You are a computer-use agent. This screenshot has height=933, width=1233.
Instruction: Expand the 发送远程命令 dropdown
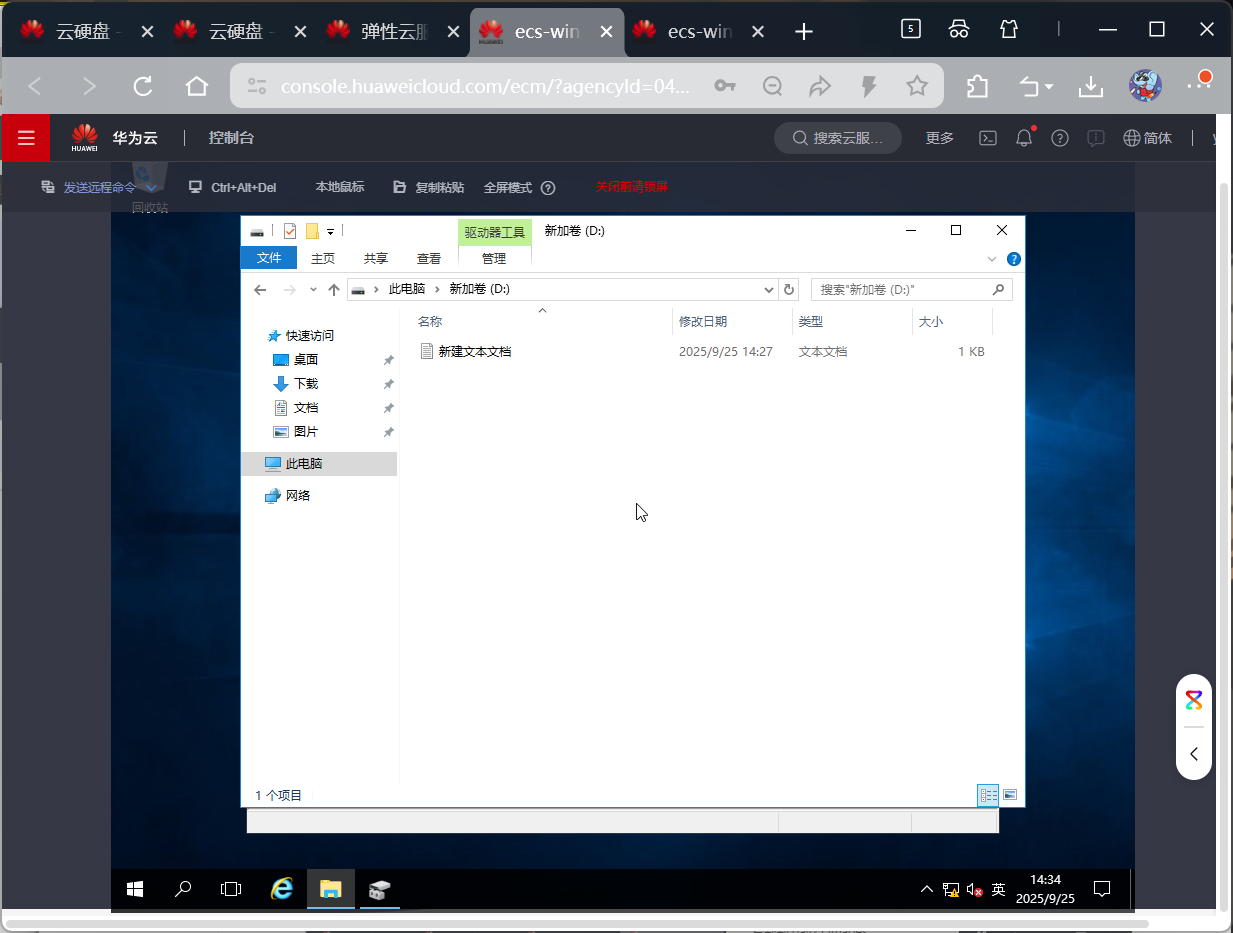151,187
